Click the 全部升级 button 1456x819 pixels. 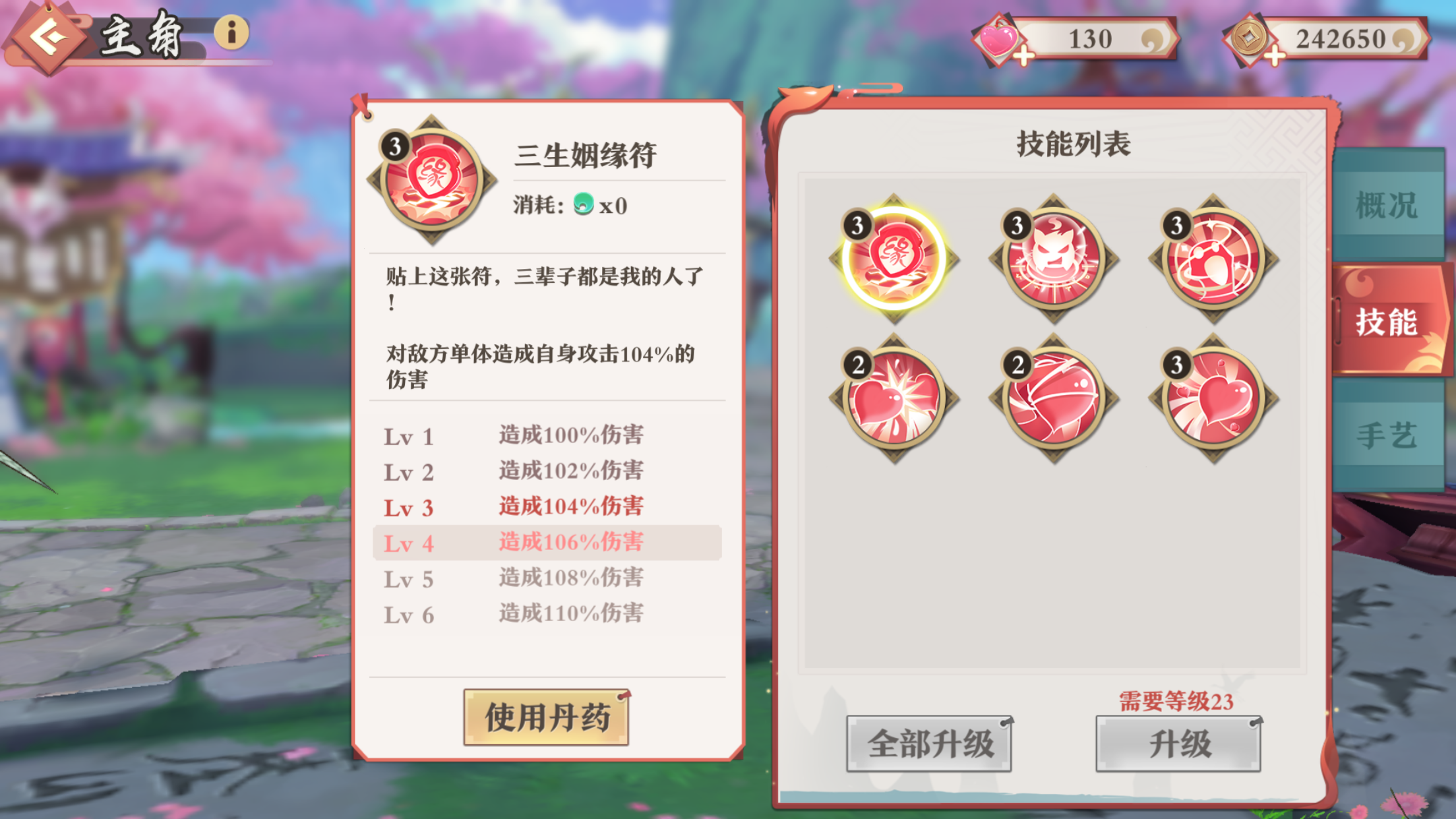(x=930, y=744)
